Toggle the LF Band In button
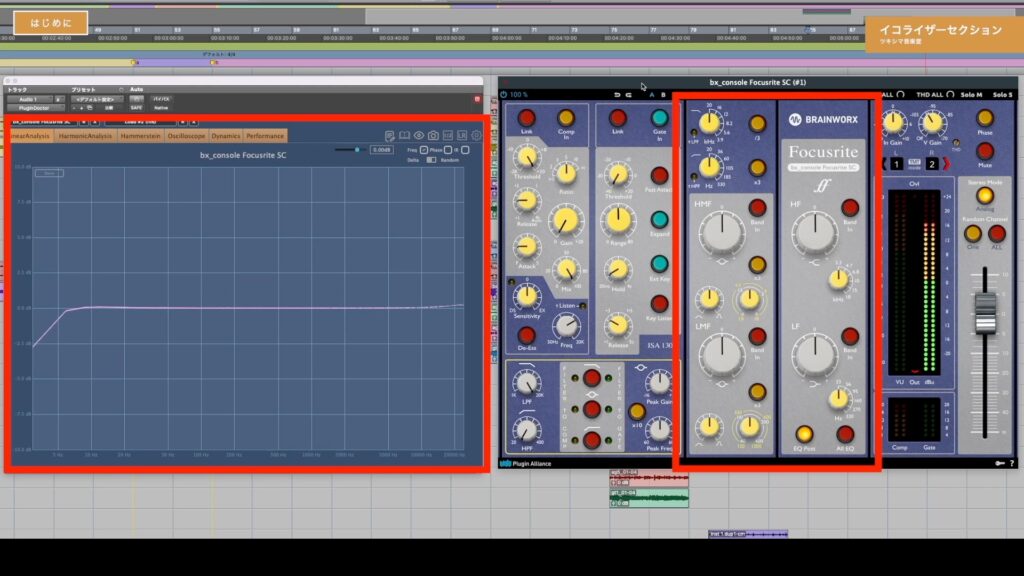 click(x=850, y=336)
